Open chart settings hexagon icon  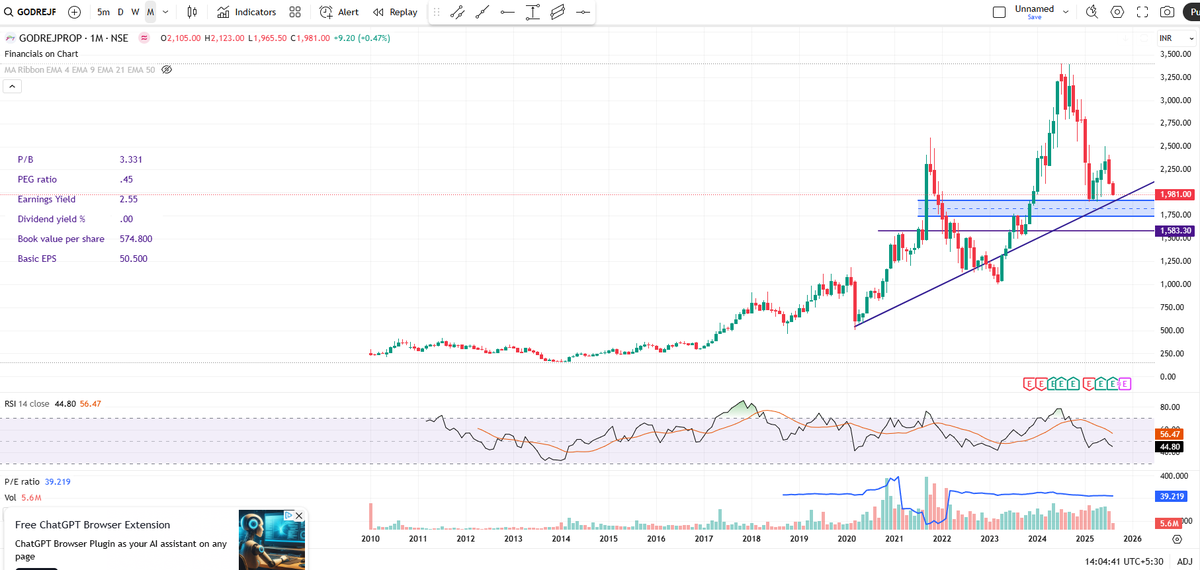(x=1117, y=12)
